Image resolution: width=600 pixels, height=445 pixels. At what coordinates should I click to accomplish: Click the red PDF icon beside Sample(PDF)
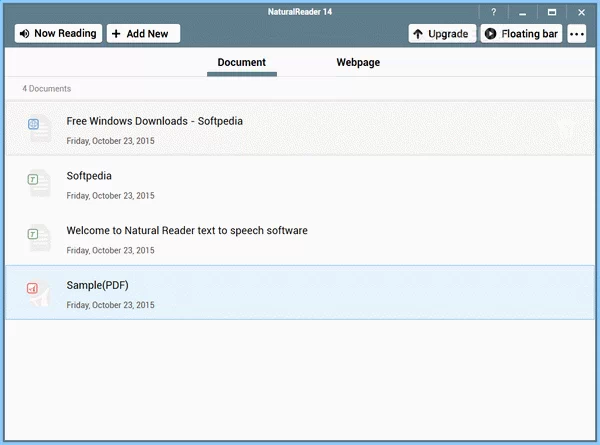click(33, 289)
